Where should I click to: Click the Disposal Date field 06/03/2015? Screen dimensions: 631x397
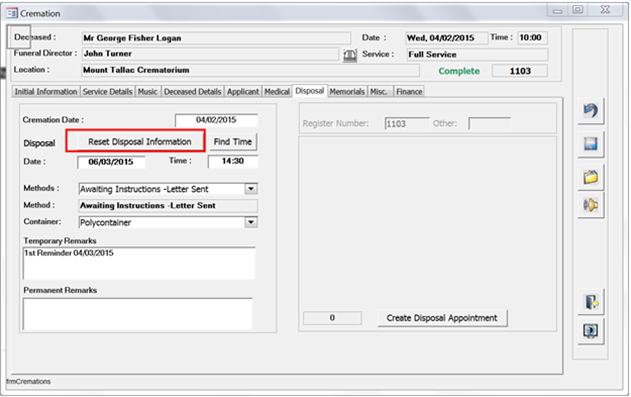click(x=111, y=162)
